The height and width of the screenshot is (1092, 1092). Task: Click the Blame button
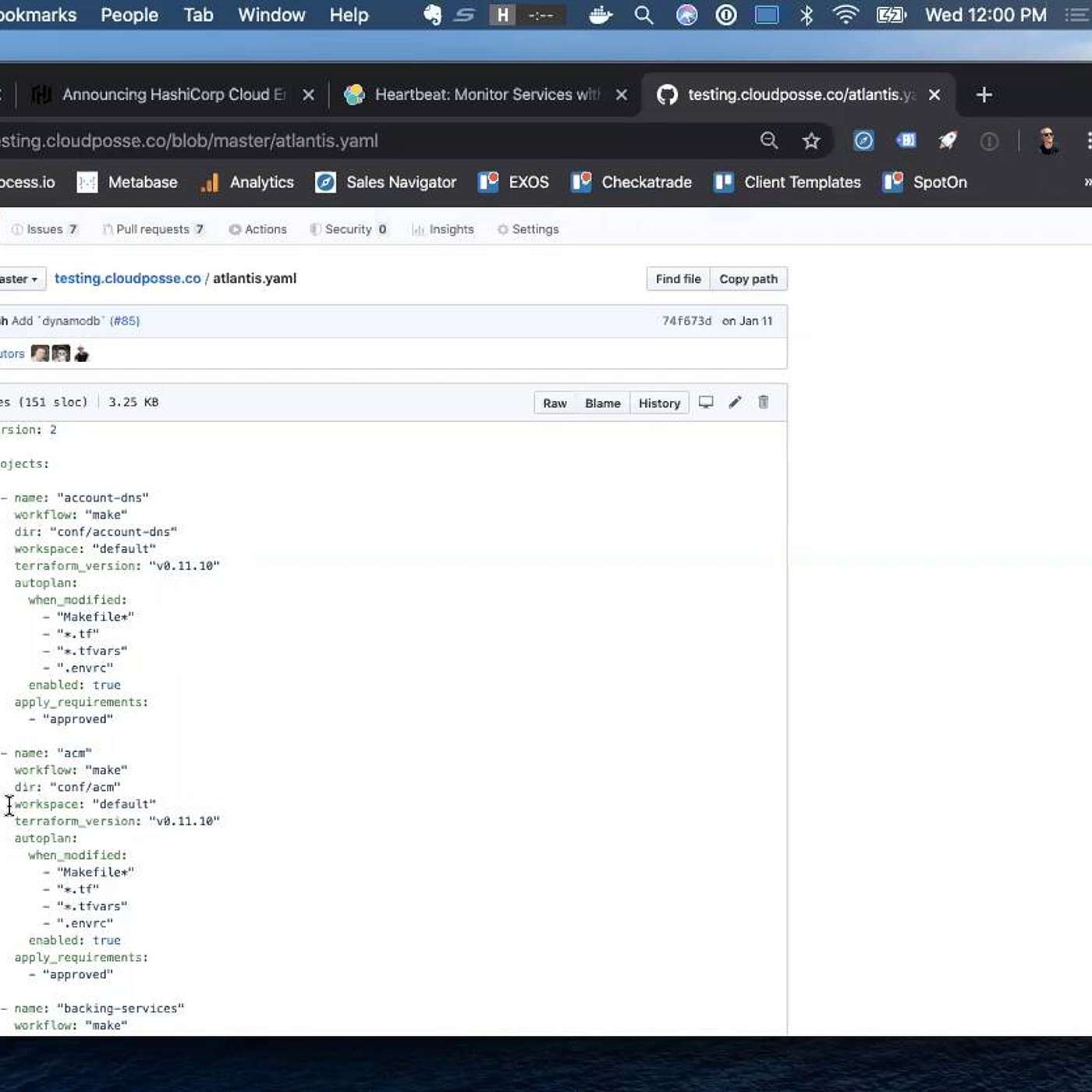point(602,403)
